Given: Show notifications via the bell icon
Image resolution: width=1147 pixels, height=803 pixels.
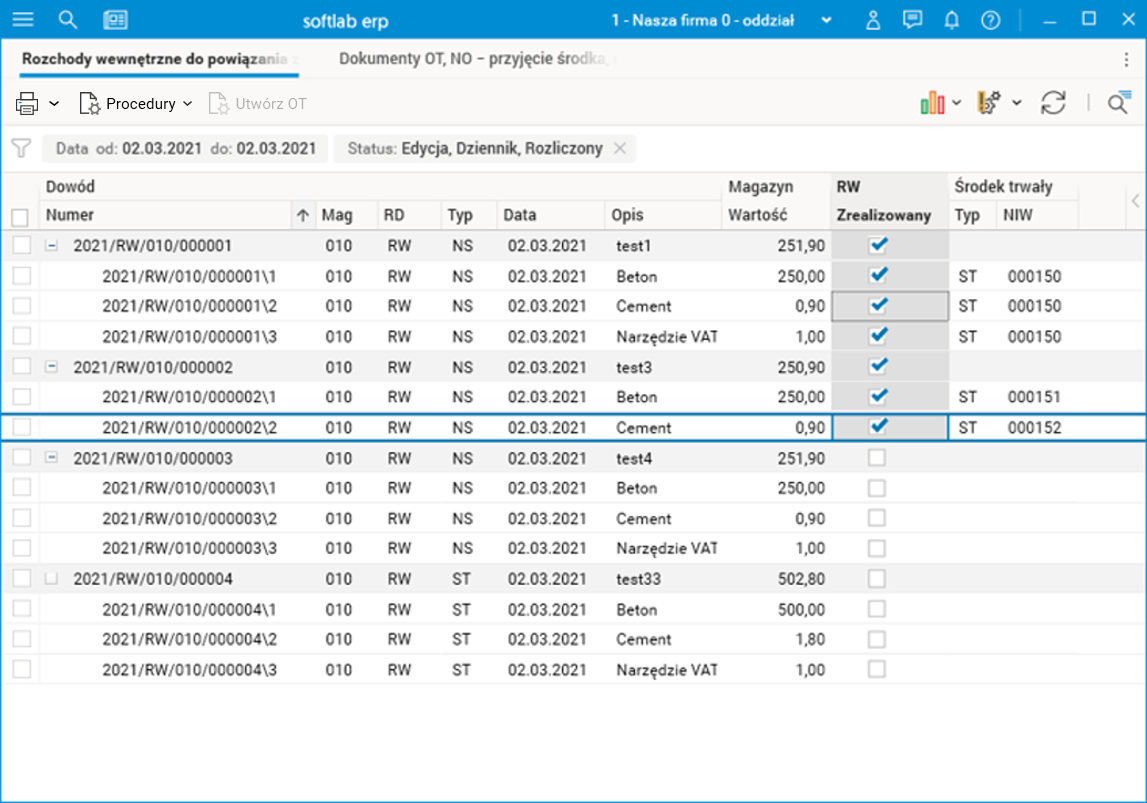Looking at the screenshot, I should pos(951,20).
